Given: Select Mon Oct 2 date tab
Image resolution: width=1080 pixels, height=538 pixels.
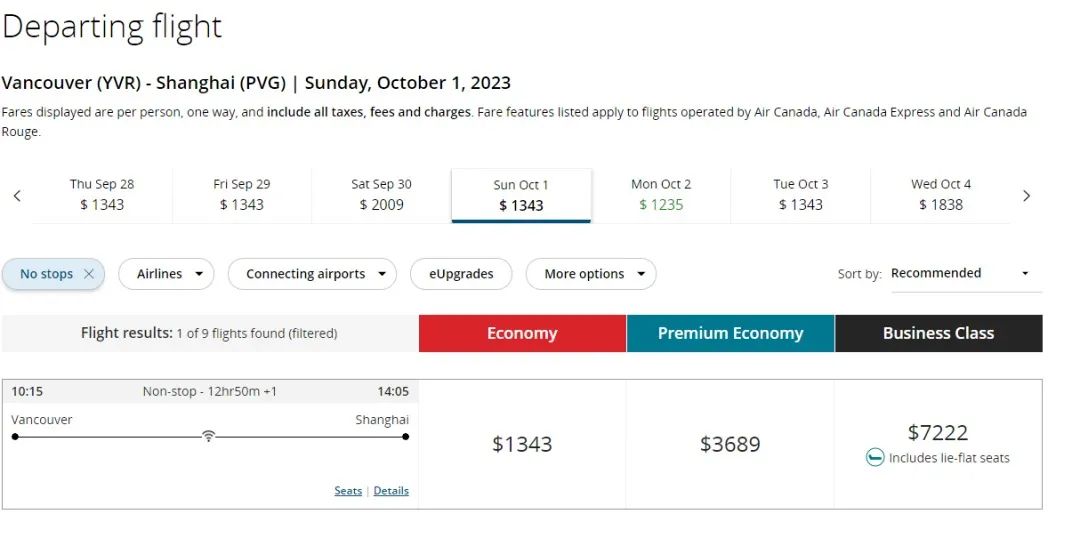Looking at the screenshot, I should pos(661,195).
